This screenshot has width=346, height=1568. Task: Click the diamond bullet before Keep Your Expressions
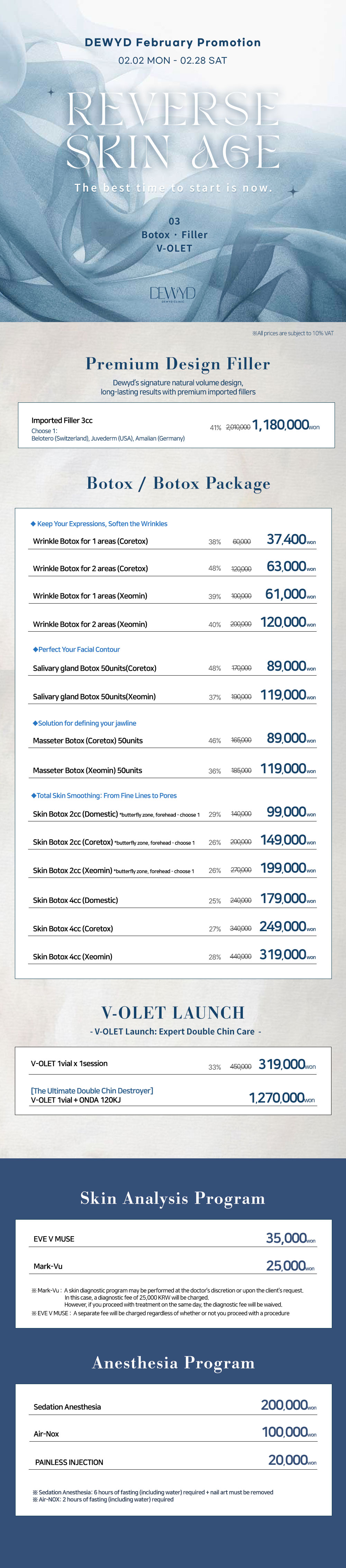(33, 524)
